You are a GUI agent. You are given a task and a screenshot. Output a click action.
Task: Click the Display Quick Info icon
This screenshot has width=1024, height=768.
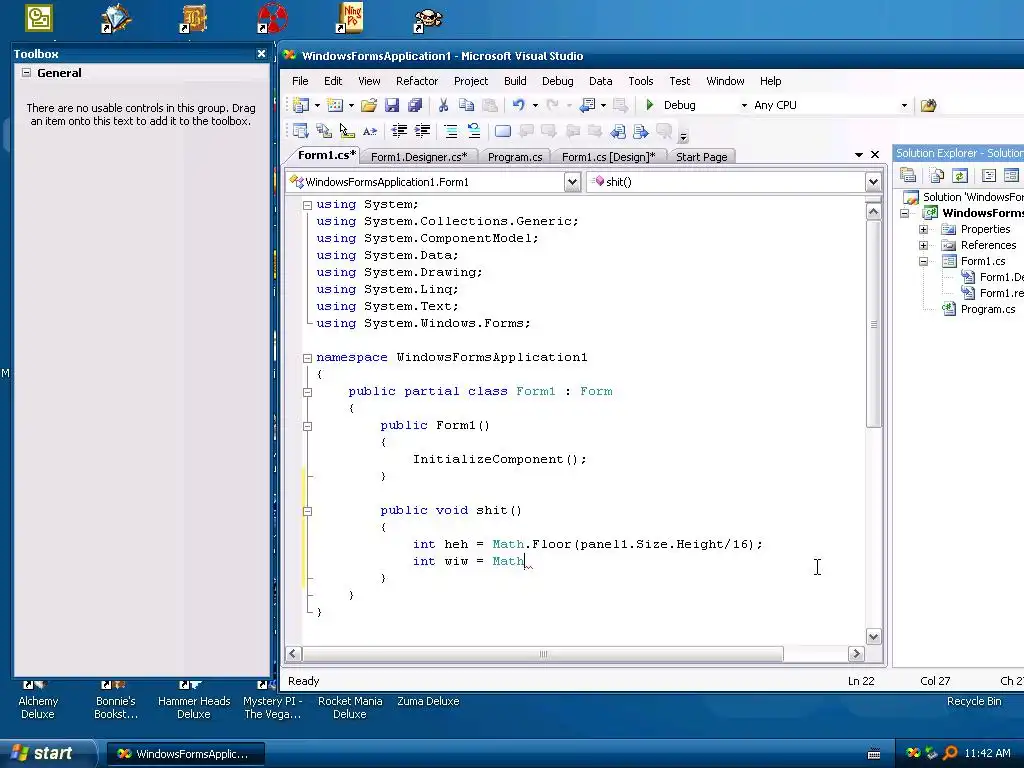347,131
